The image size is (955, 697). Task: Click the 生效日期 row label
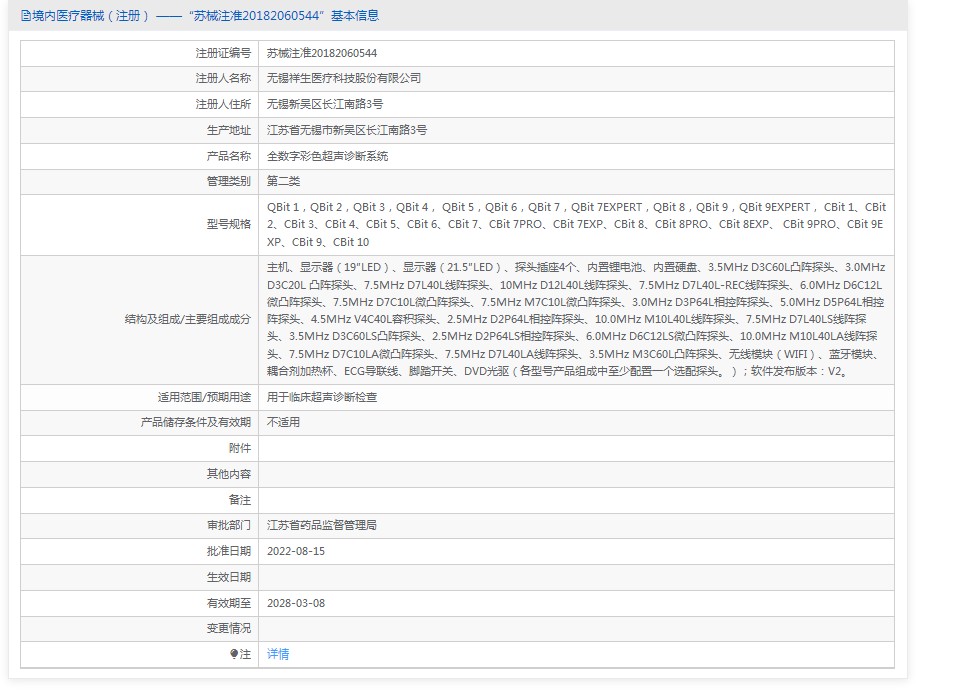tap(228, 577)
